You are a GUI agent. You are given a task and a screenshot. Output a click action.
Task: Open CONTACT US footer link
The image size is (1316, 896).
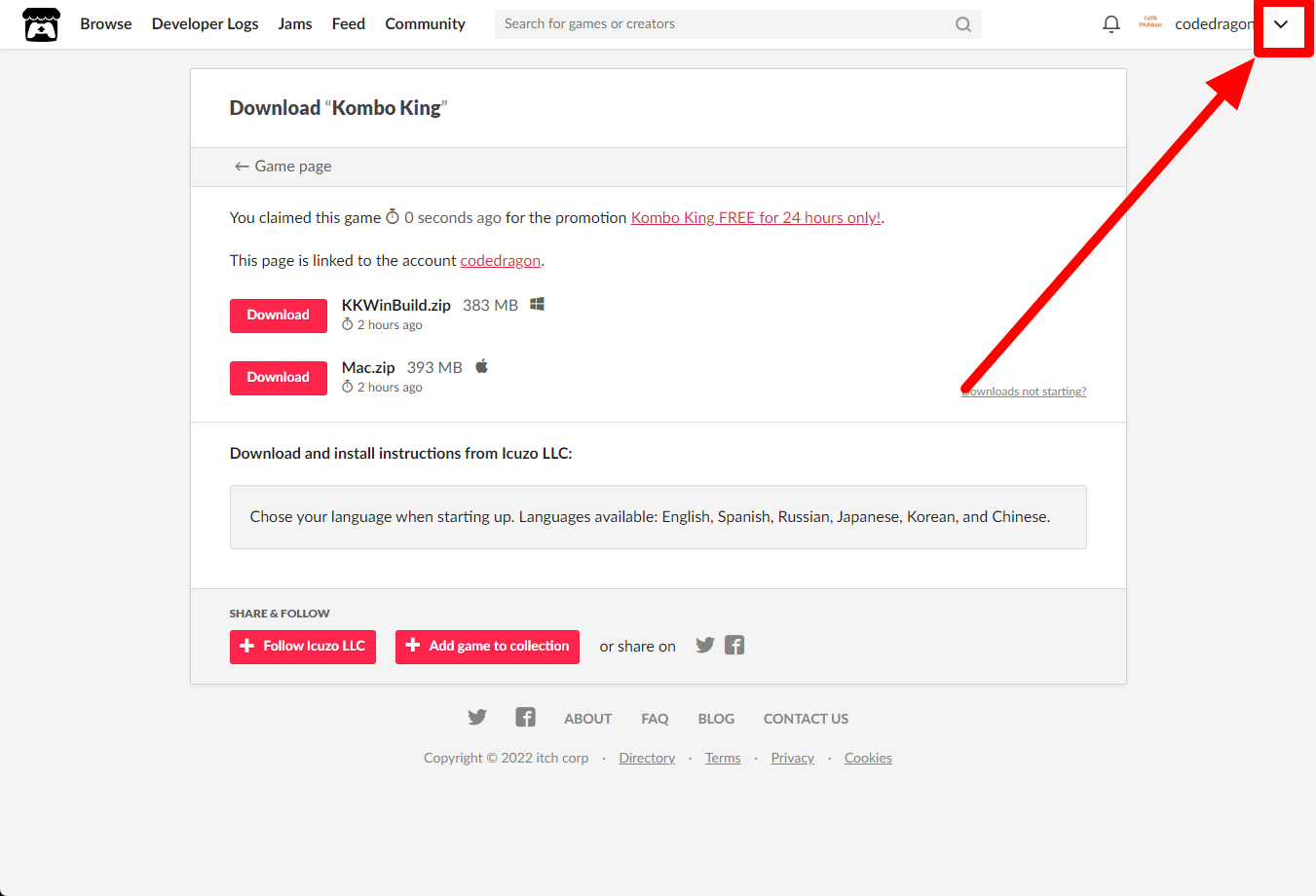coord(806,719)
